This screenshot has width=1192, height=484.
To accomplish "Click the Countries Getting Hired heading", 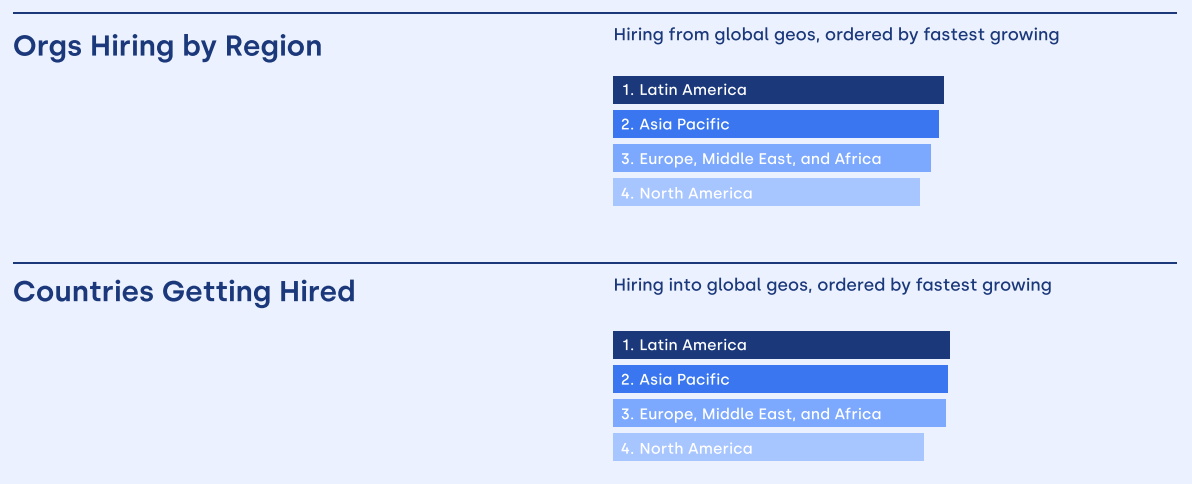I will point(185,292).
